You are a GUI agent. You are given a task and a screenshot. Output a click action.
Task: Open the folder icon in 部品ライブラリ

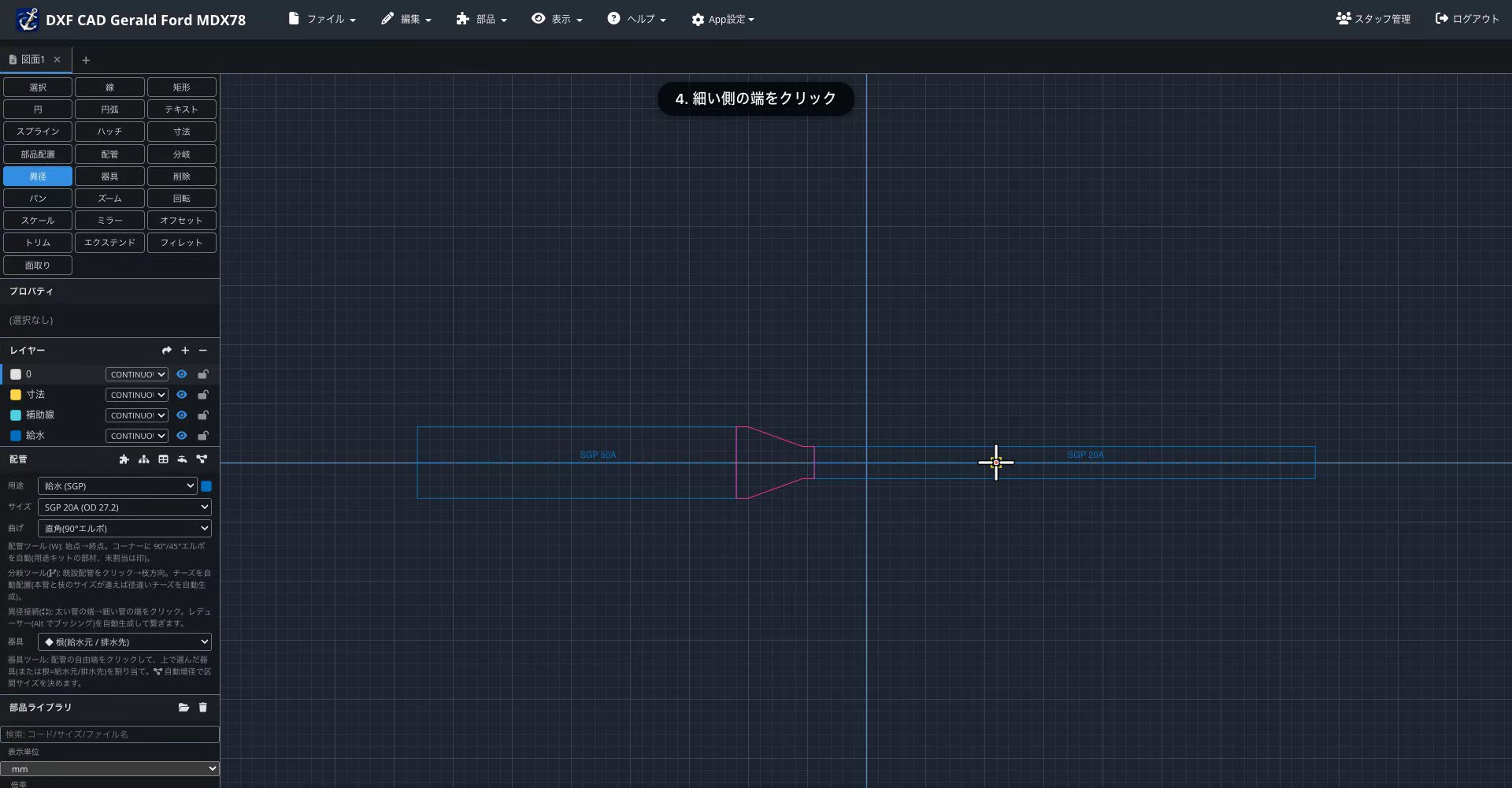pyautogui.click(x=183, y=708)
